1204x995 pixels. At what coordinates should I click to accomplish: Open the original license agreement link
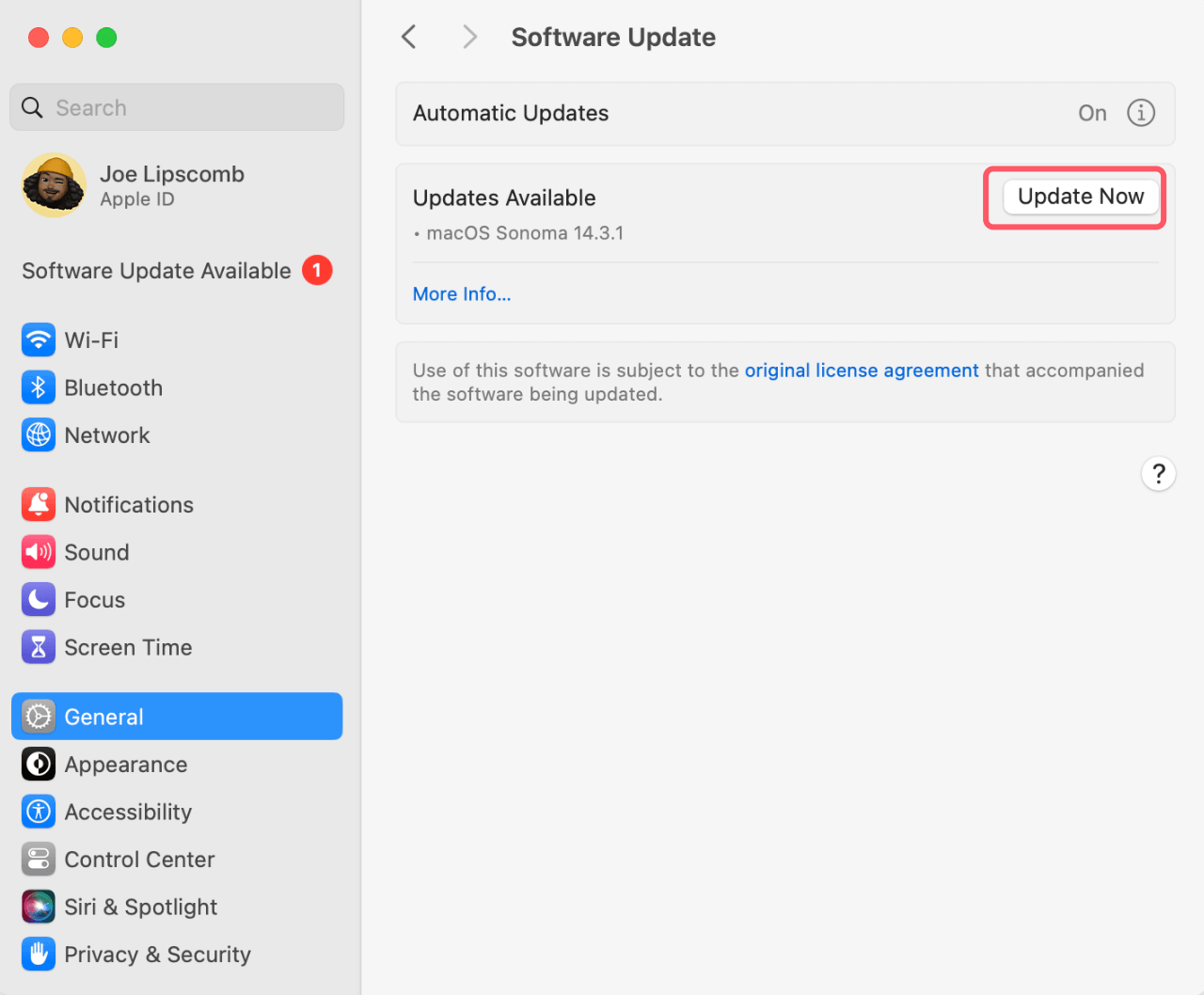point(862,370)
